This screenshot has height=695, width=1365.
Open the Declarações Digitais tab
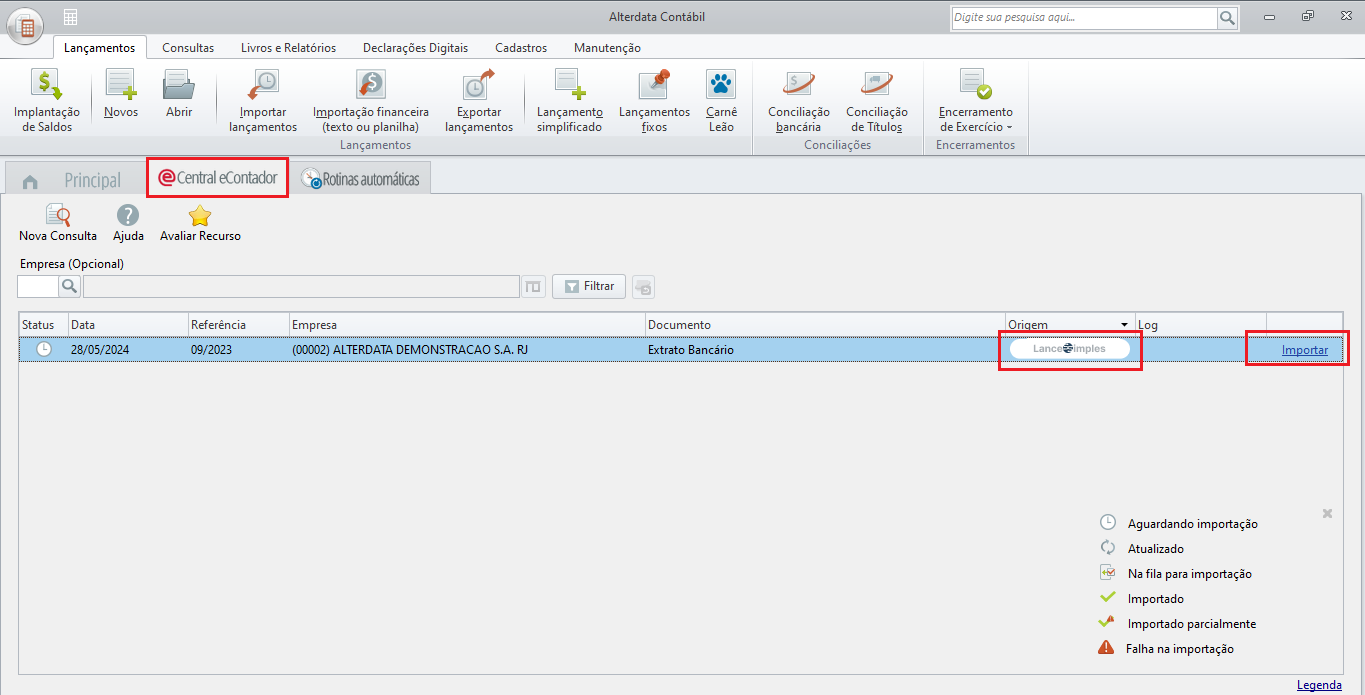415,47
